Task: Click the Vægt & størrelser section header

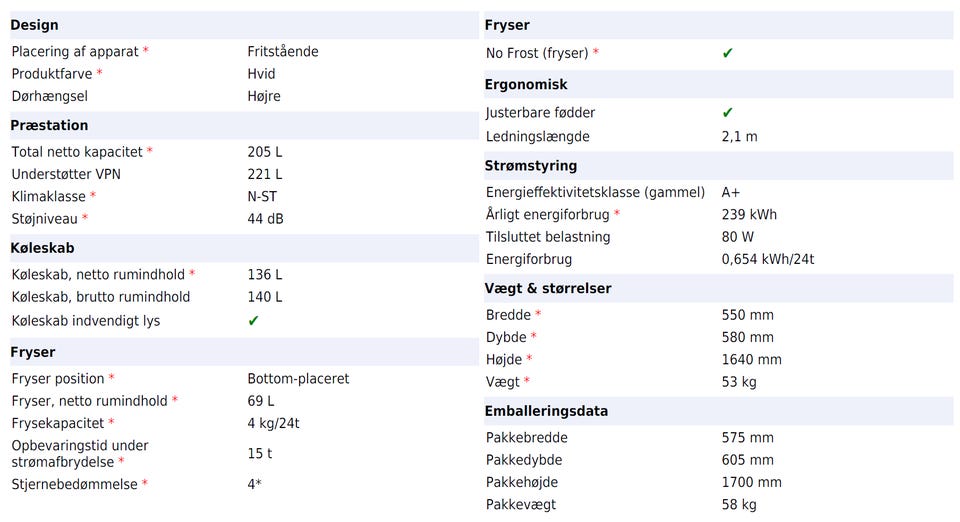Action: click(x=548, y=288)
